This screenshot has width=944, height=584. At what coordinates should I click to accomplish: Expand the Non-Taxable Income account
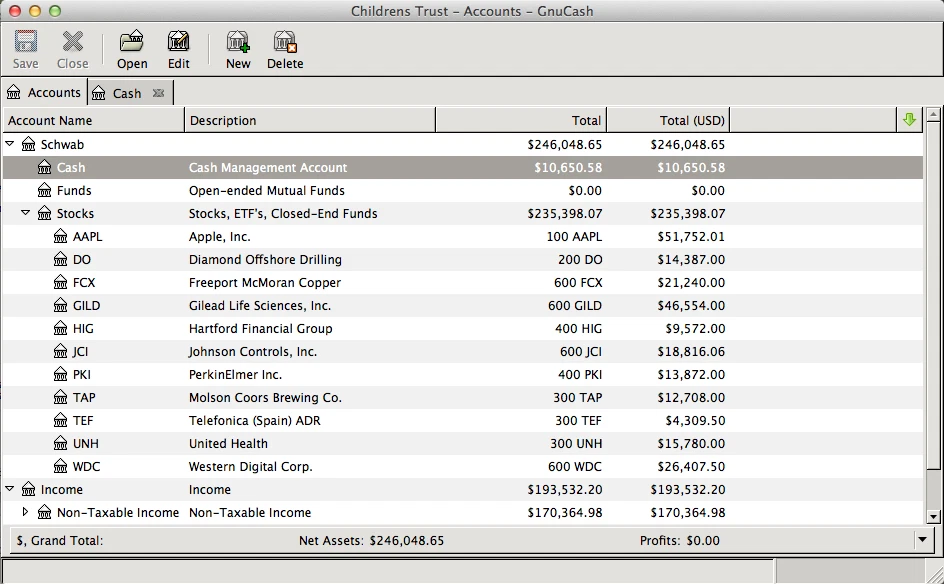[26, 512]
